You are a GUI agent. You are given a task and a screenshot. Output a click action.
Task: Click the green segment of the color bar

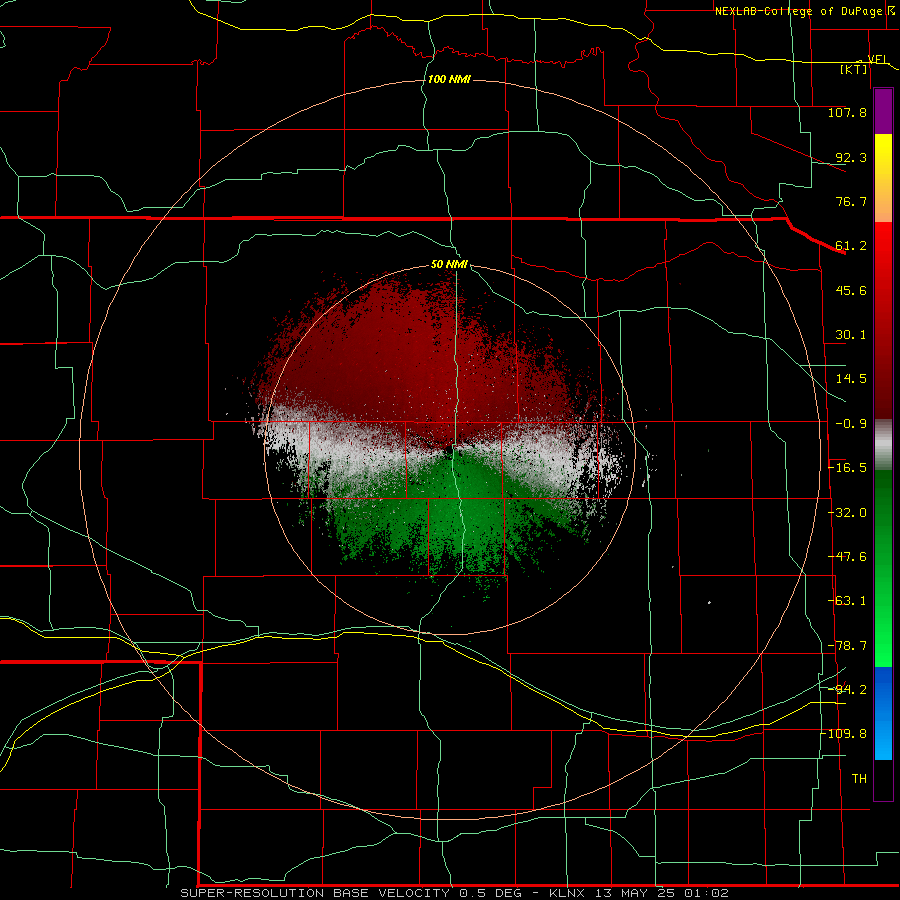point(883,568)
